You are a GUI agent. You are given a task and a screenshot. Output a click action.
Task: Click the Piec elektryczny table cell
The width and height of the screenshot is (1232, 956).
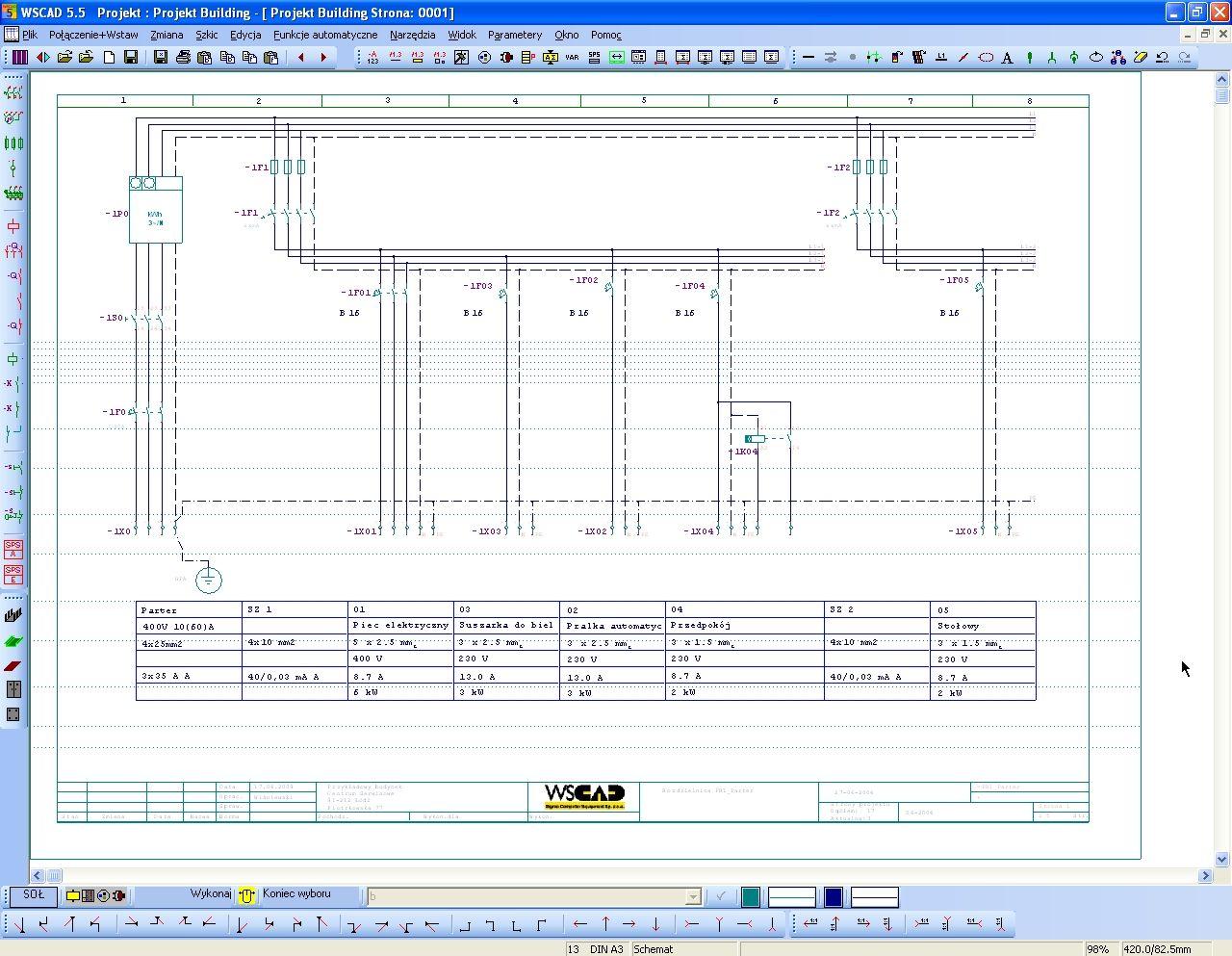pyautogui.click(x=400, y=625)
